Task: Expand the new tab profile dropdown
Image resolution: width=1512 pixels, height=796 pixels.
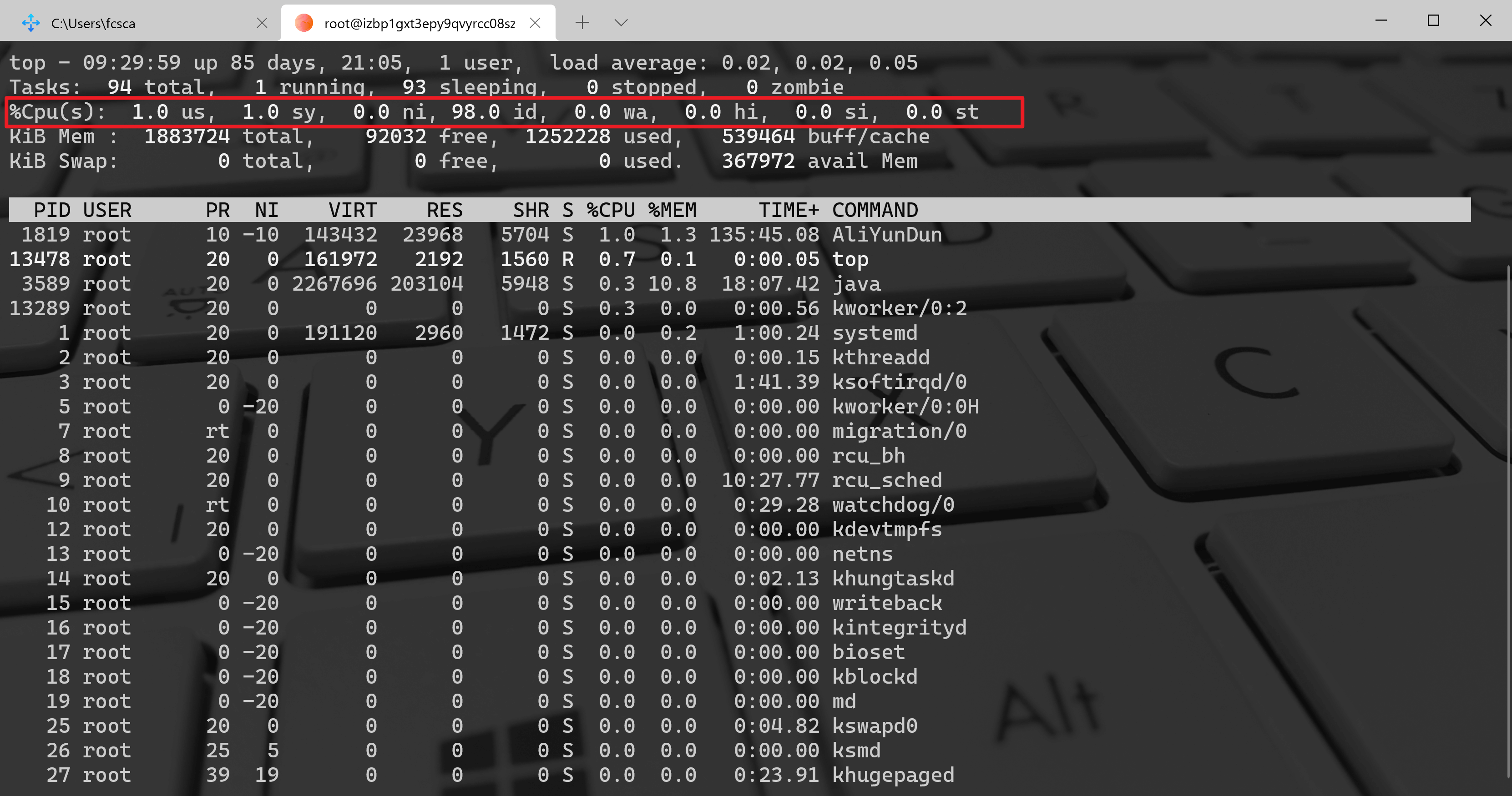Action: point(621,23)
